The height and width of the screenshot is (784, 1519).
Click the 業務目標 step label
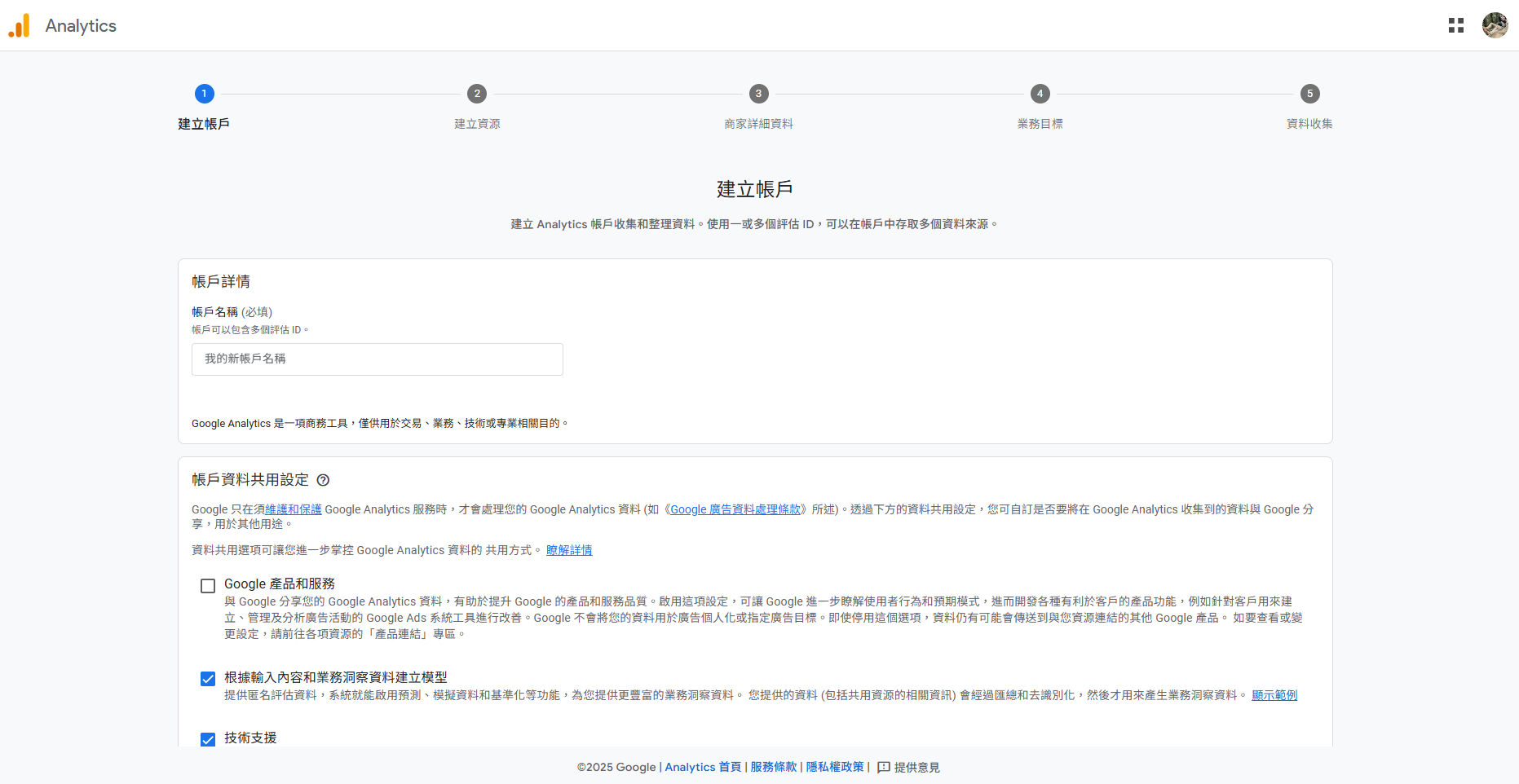pos(1040,124)
